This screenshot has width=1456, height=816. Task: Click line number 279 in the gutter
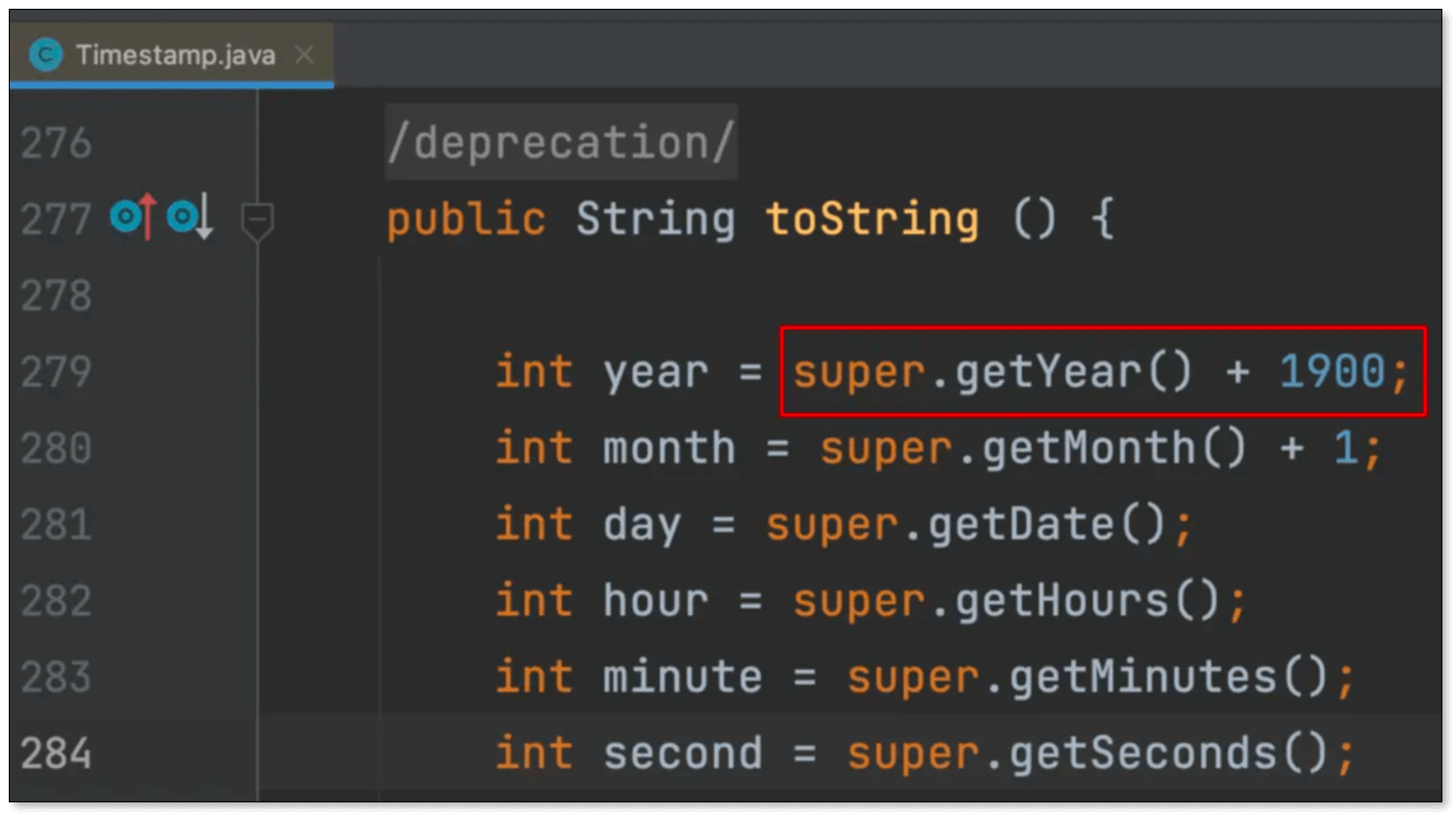[56, 372]
